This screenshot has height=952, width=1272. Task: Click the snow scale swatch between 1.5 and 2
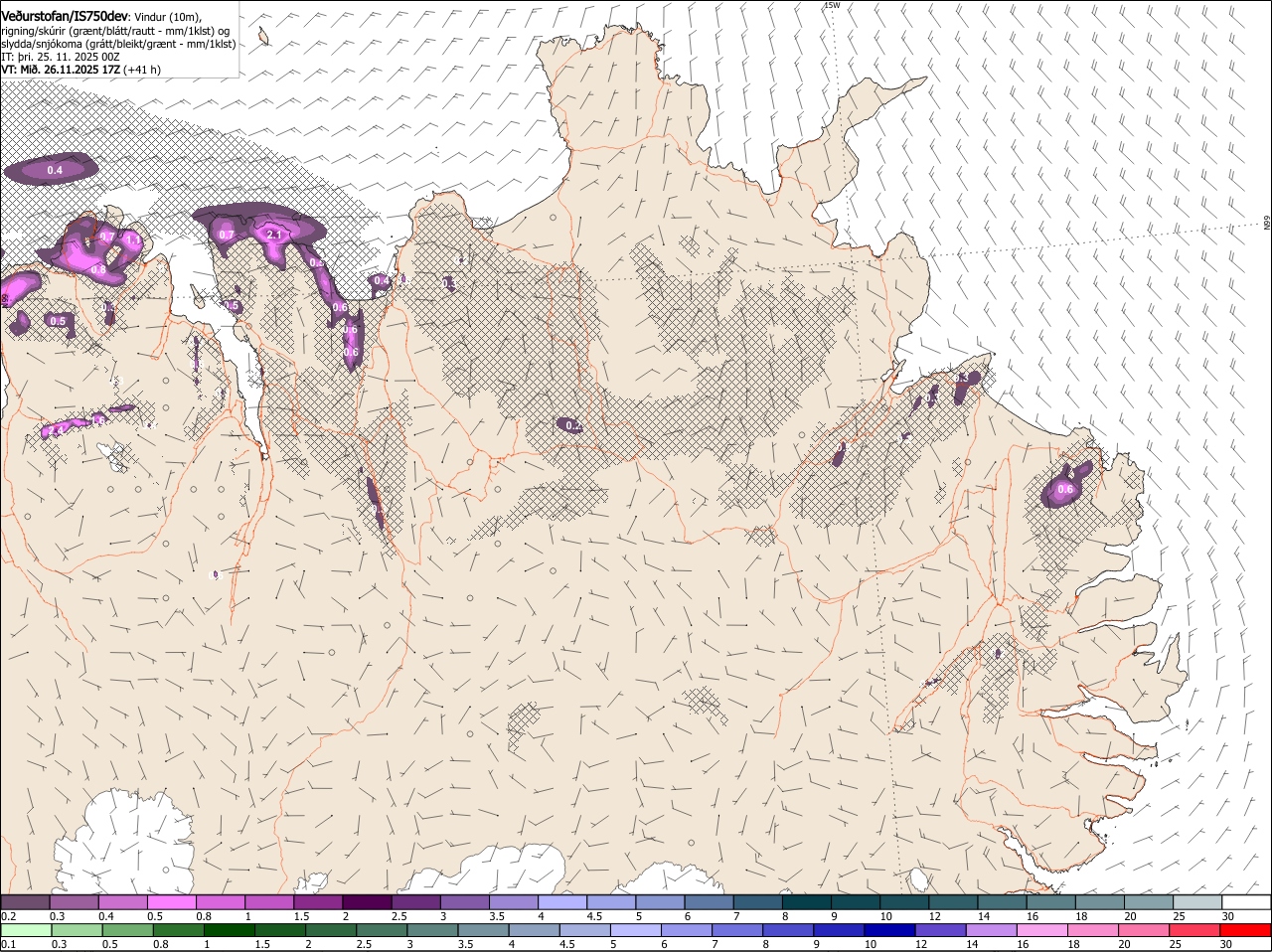(320, 902)
